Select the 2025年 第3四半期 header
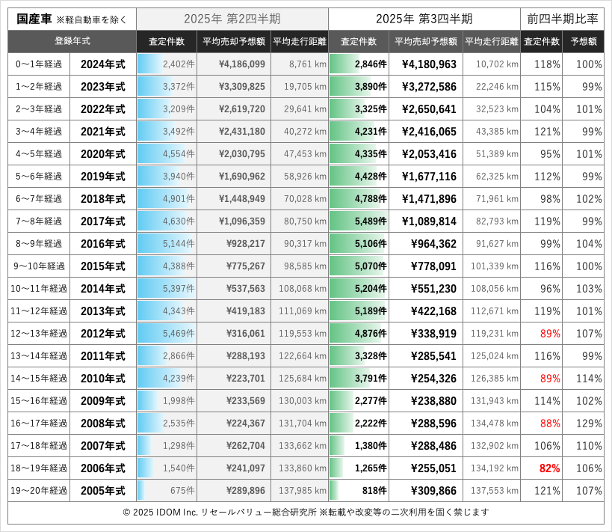This screenshot has width=612, height=532. pyautogui.click(x=425, y=19)
